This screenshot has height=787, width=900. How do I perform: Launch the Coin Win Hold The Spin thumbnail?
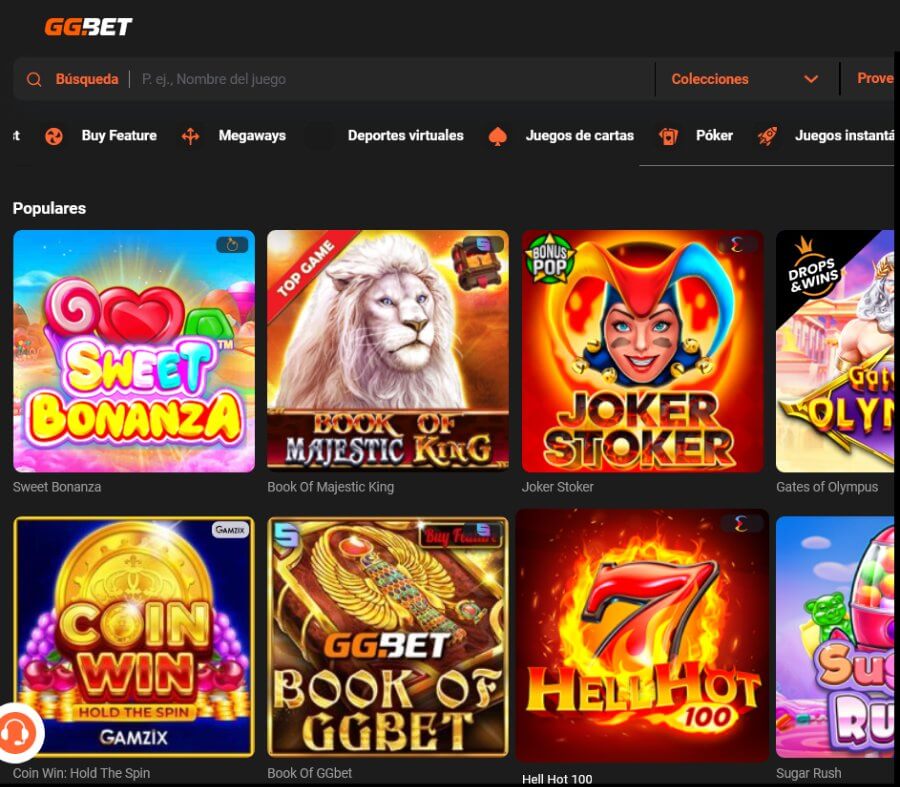point(134,637)
